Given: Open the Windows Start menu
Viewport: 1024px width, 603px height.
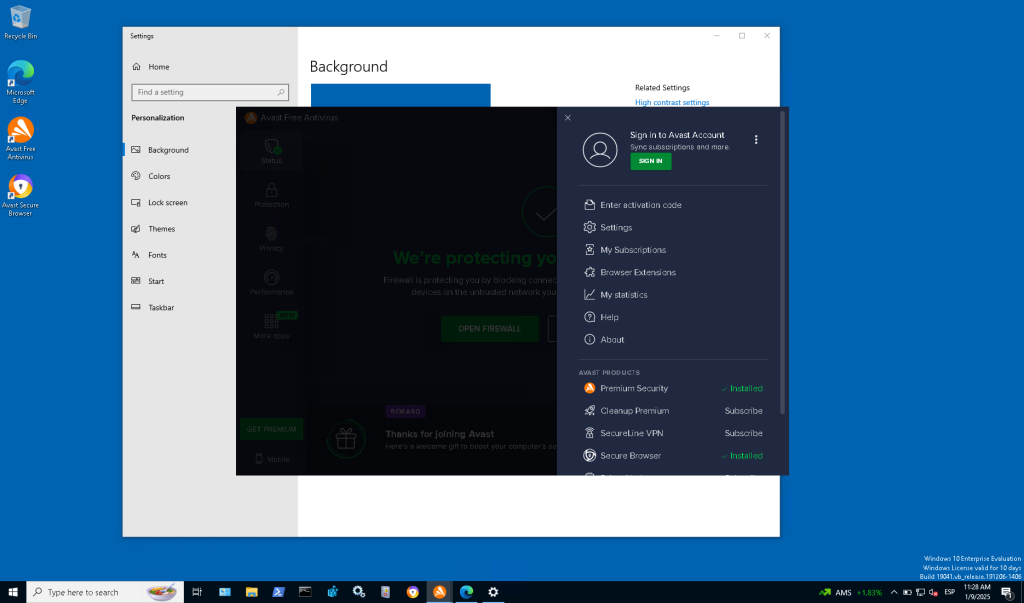Looking at the screenshot, I should (12, 592).
